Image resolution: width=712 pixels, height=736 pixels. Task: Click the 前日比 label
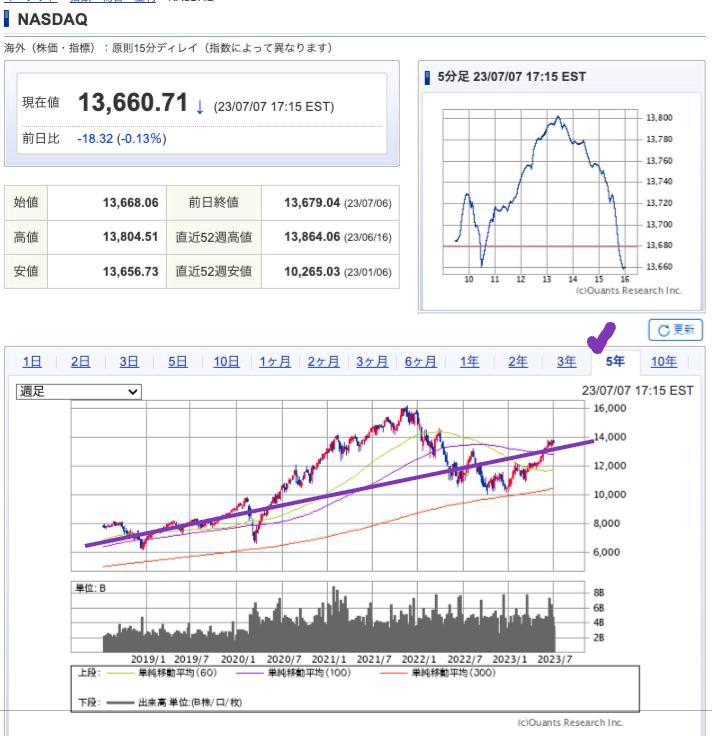tap(41, 138)
